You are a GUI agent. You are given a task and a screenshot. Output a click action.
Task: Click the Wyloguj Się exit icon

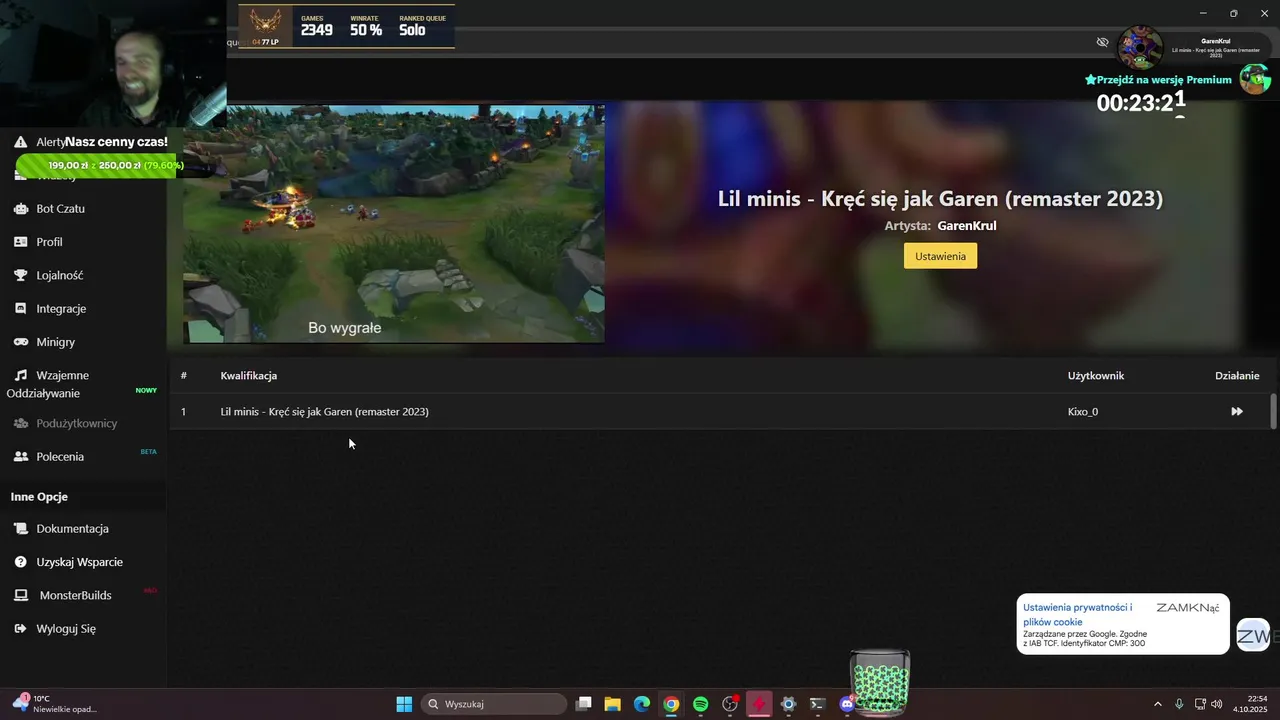[20, 629]
